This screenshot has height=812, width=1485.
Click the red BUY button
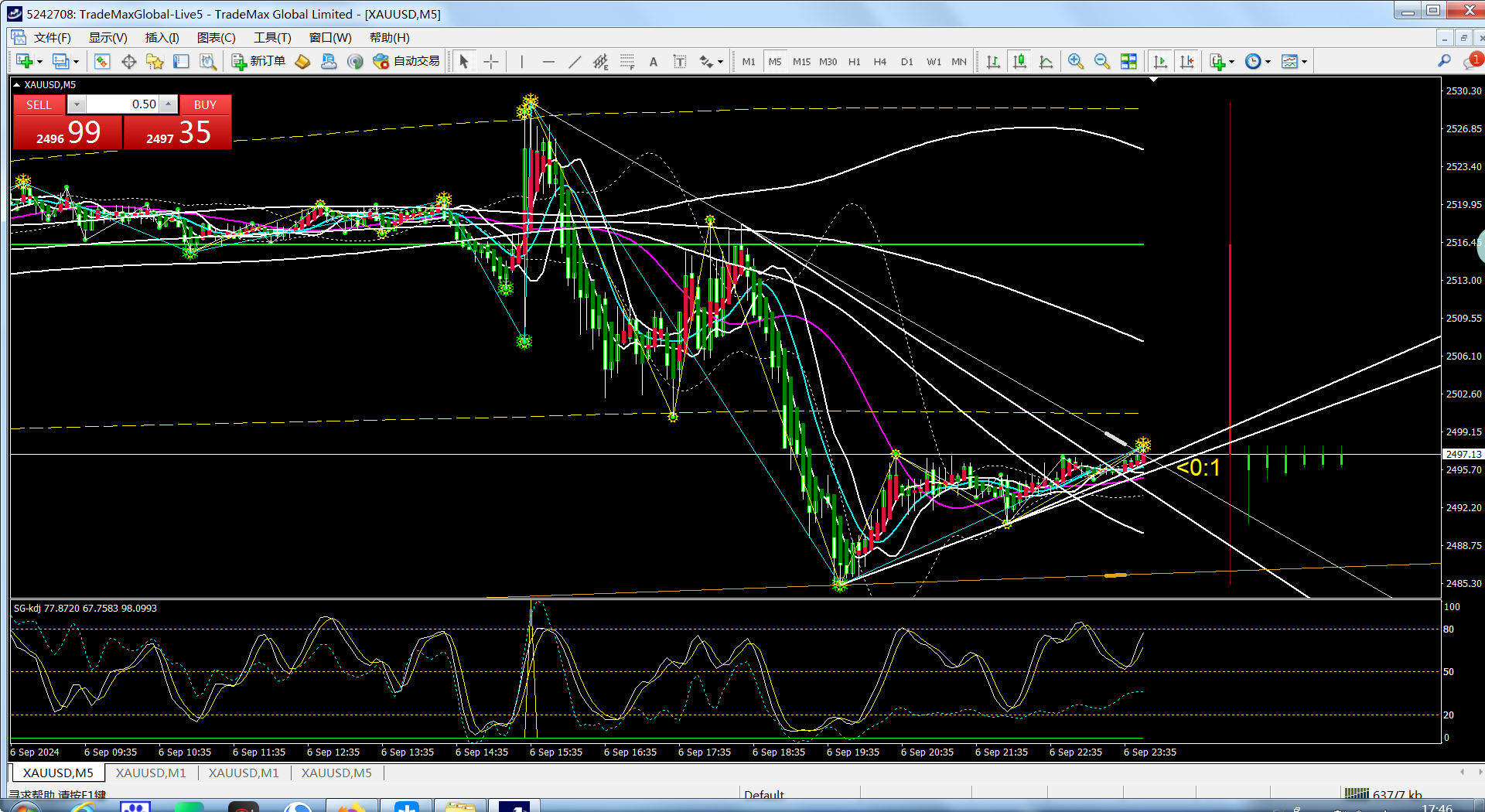pos(205,104)
